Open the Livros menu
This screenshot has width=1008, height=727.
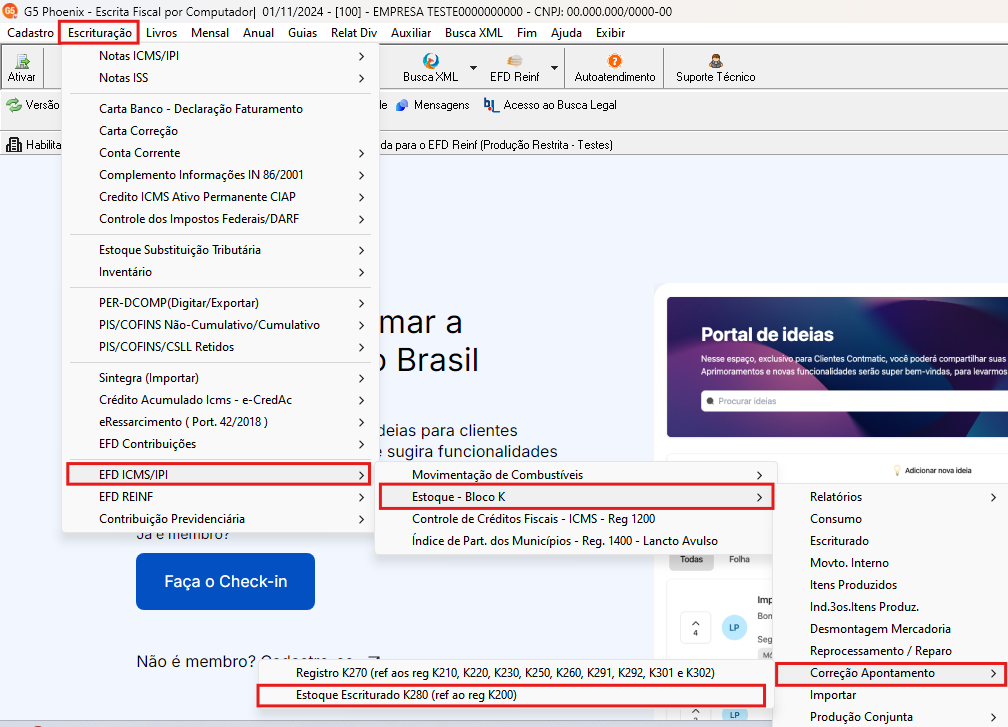pos(161,33)
